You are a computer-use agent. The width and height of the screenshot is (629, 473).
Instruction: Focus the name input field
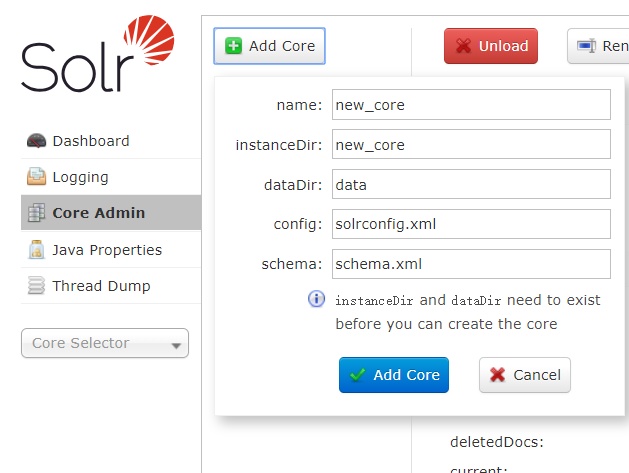(x=471, y=105)
